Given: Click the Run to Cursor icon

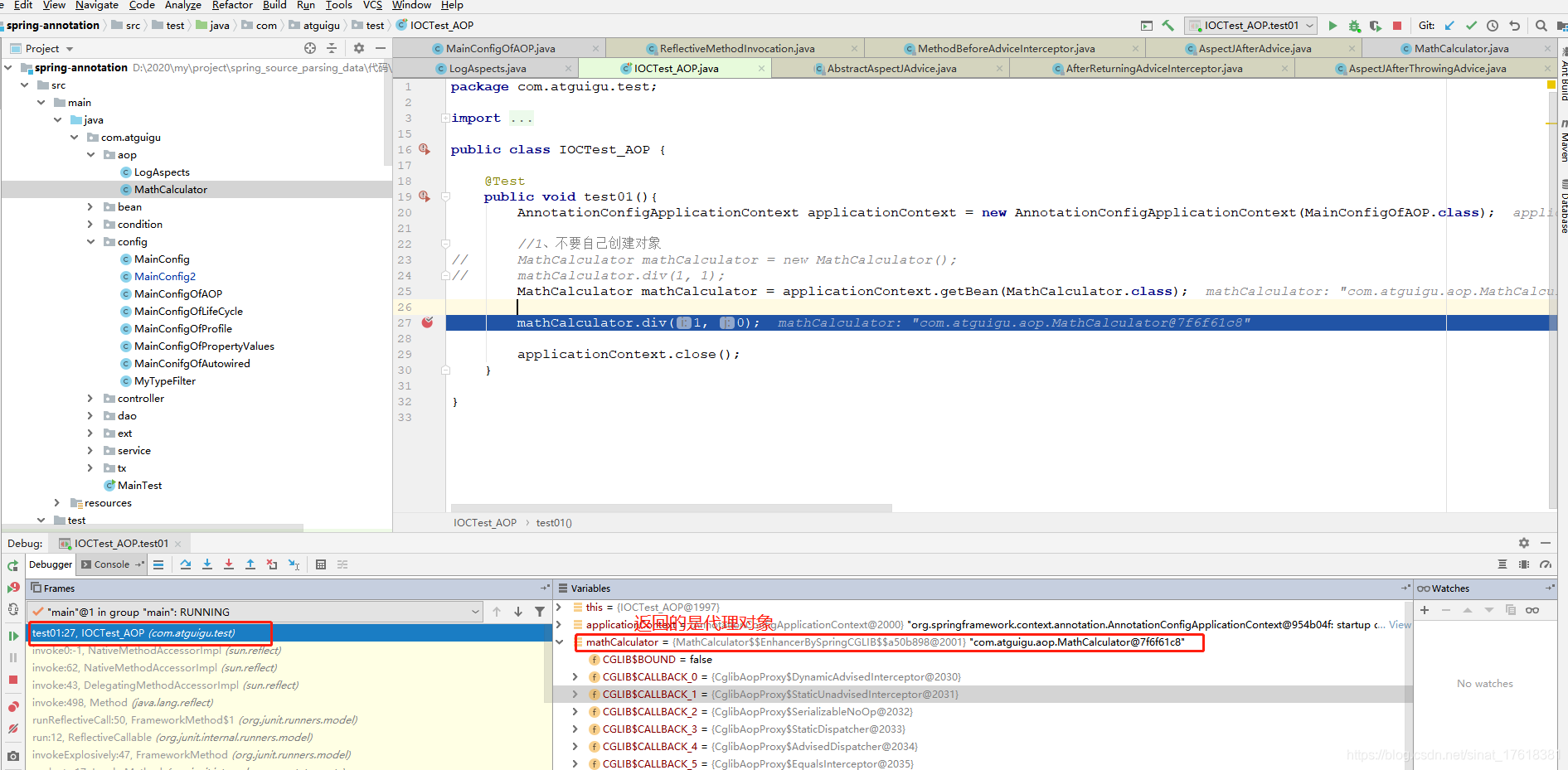Looking at the screenshot, I should [294, 564].
